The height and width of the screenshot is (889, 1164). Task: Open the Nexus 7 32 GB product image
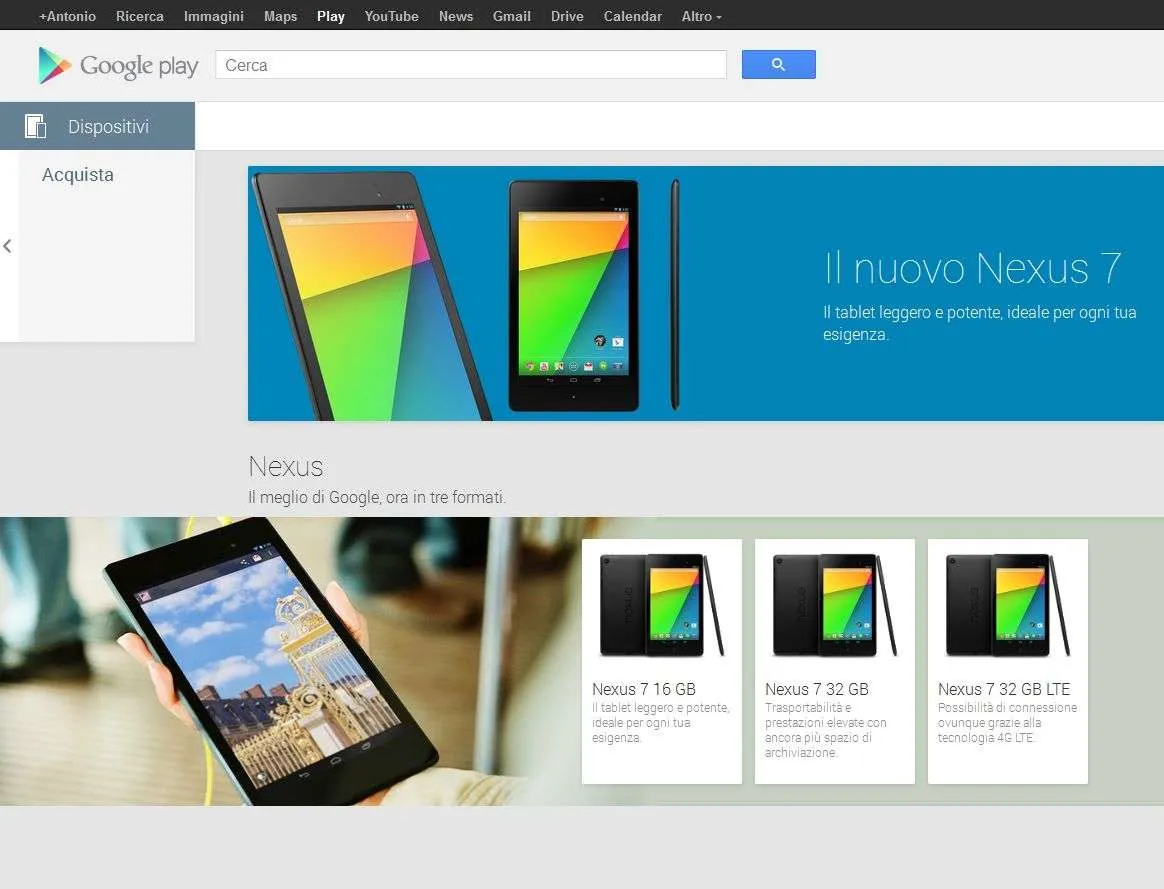pos(834,605)
